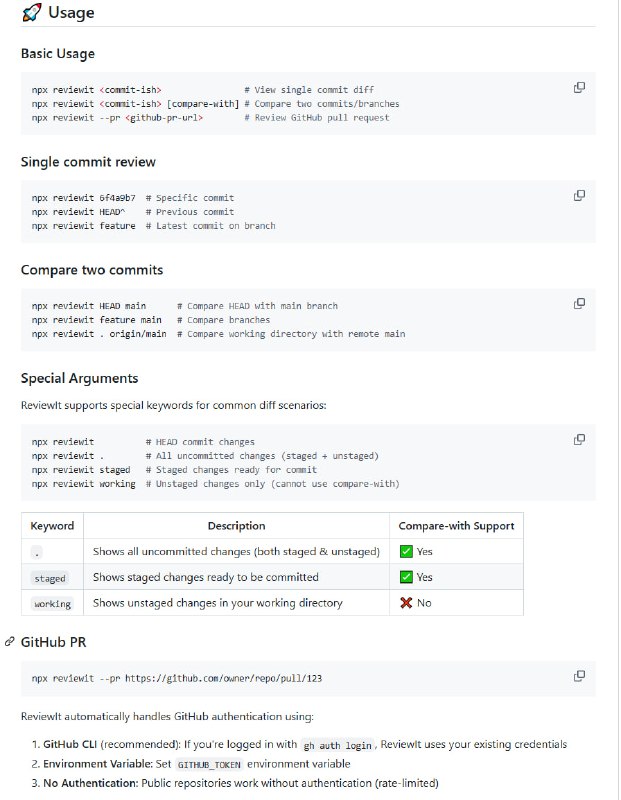Copy the Basic Usage code block
The image size is (621, 800).
click(579, 88)
